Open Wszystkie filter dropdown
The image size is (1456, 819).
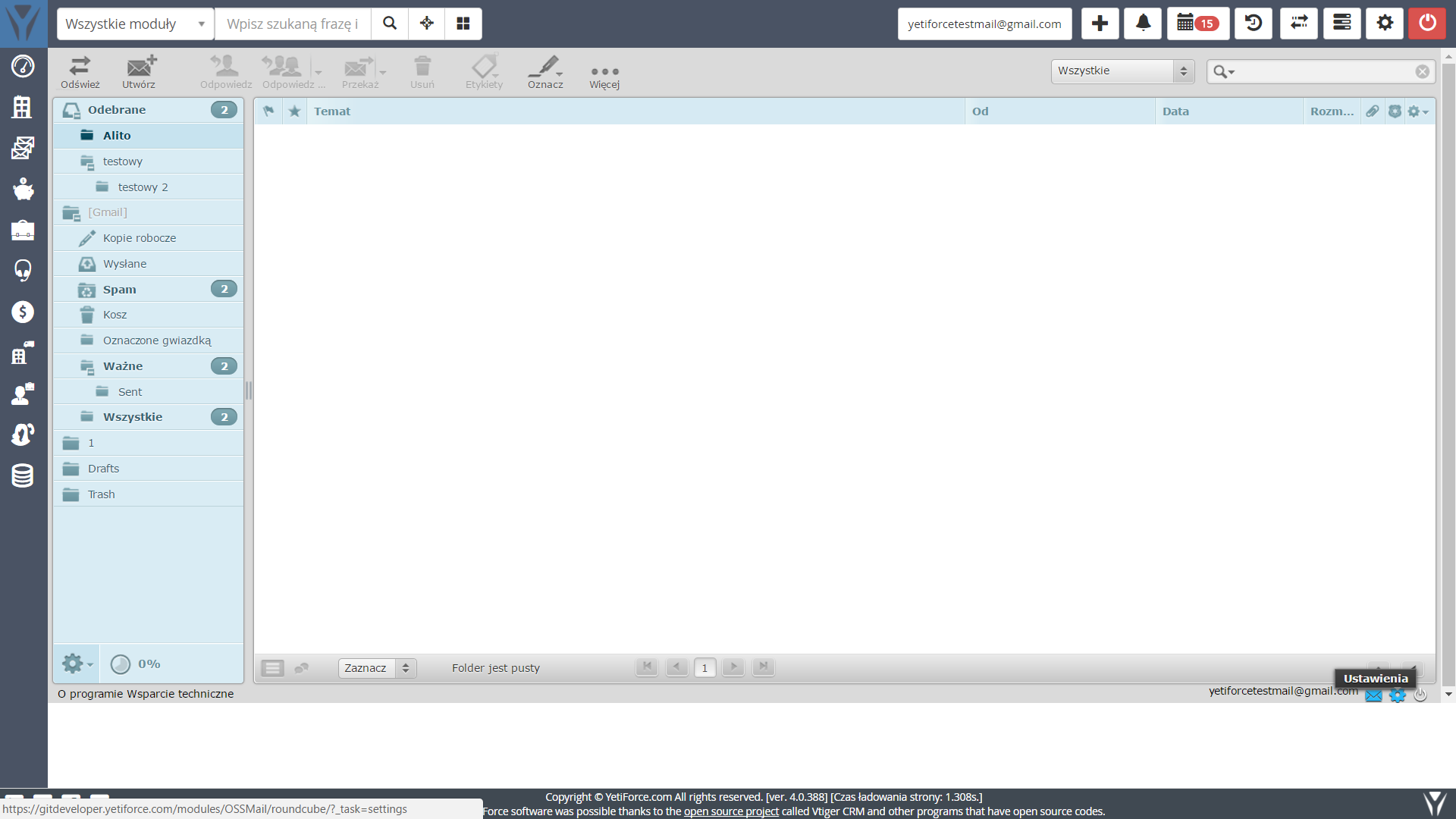pyautogui.click(x=1122, y=71)
